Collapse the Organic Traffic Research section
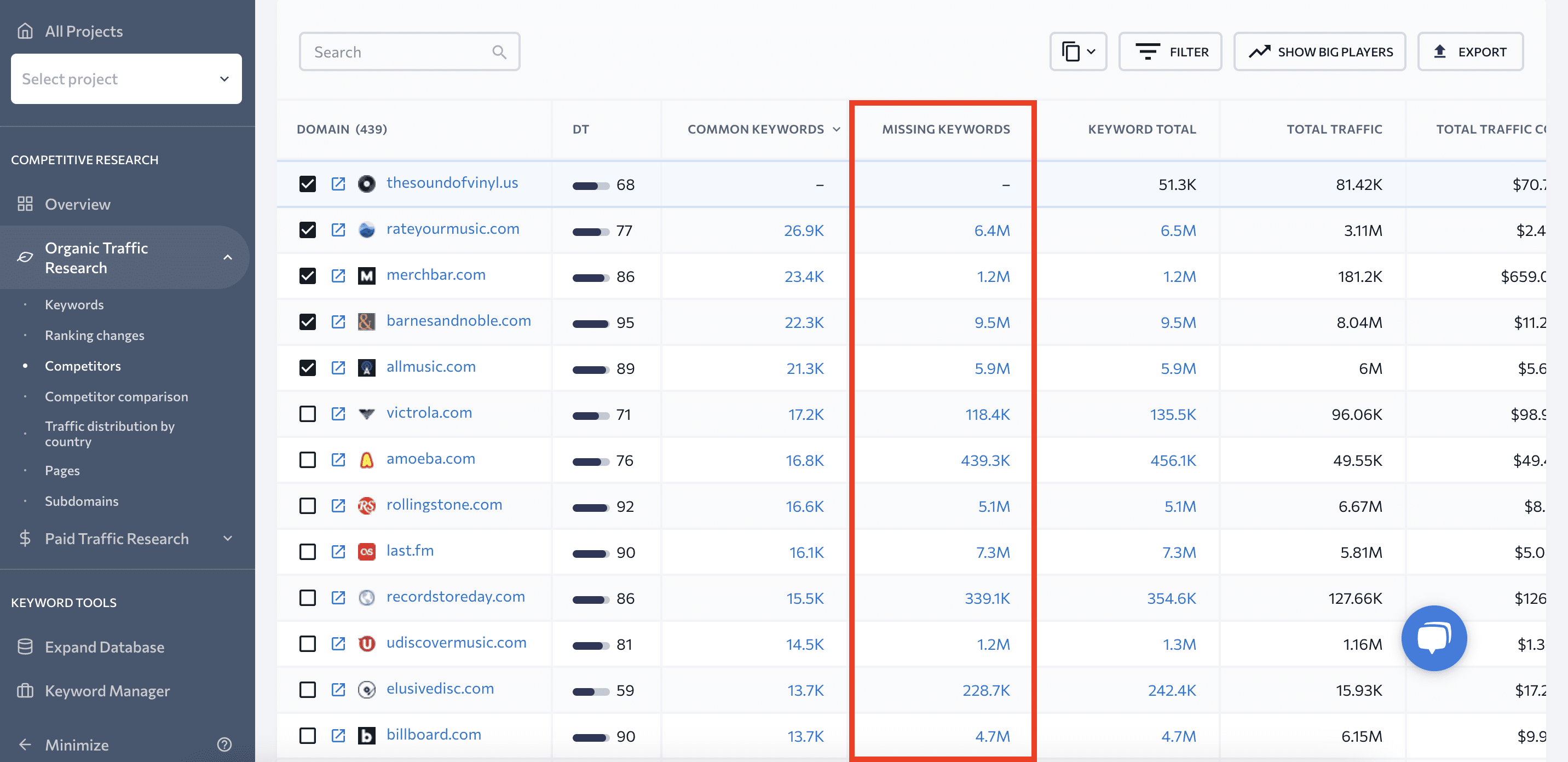Viewport: 1568px width, 762px height. point(228,257)
